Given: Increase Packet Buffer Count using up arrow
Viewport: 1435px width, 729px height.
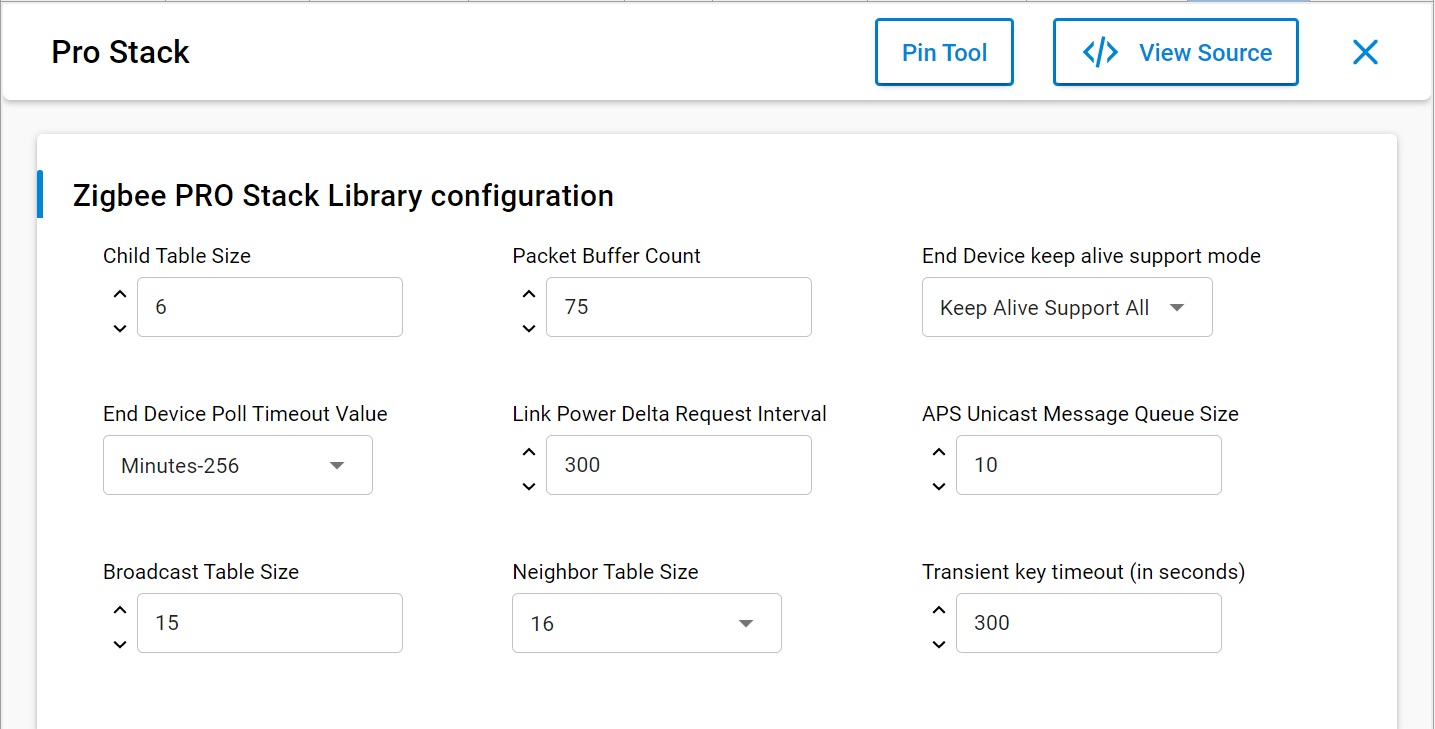Looking at the screenshot, I should pyautogui.click(x=529, y=294).
